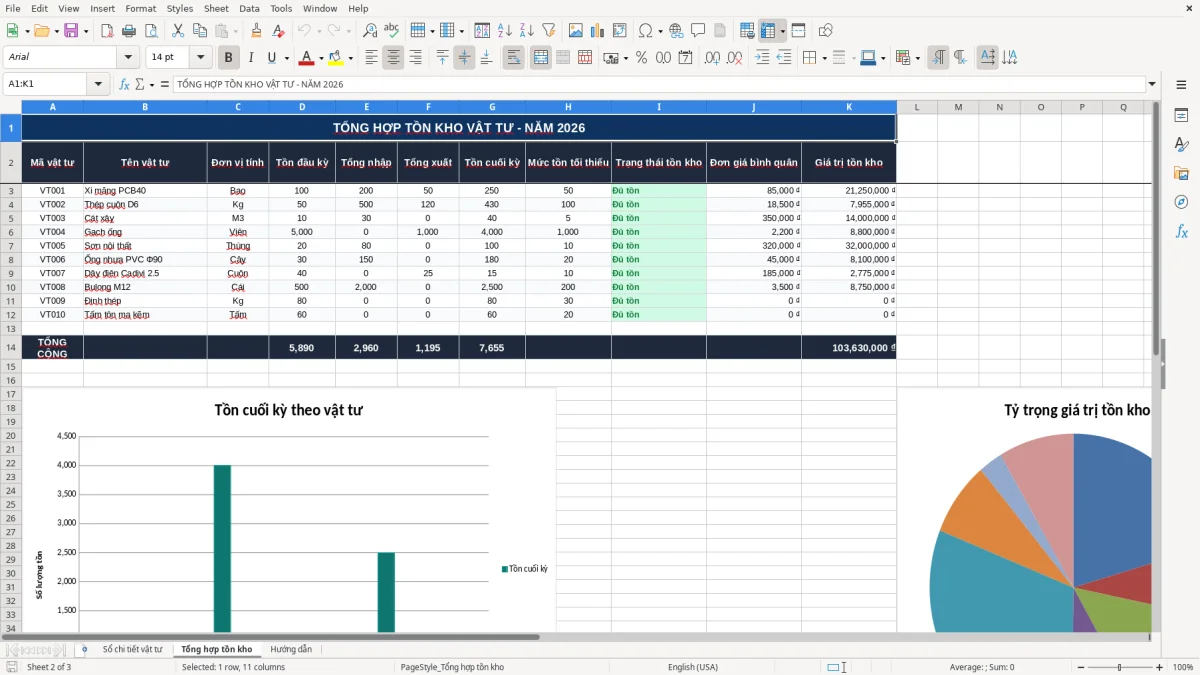Toggle the AutoFilter funnel icon
The image size is (1200, 675).
(548, 31)
